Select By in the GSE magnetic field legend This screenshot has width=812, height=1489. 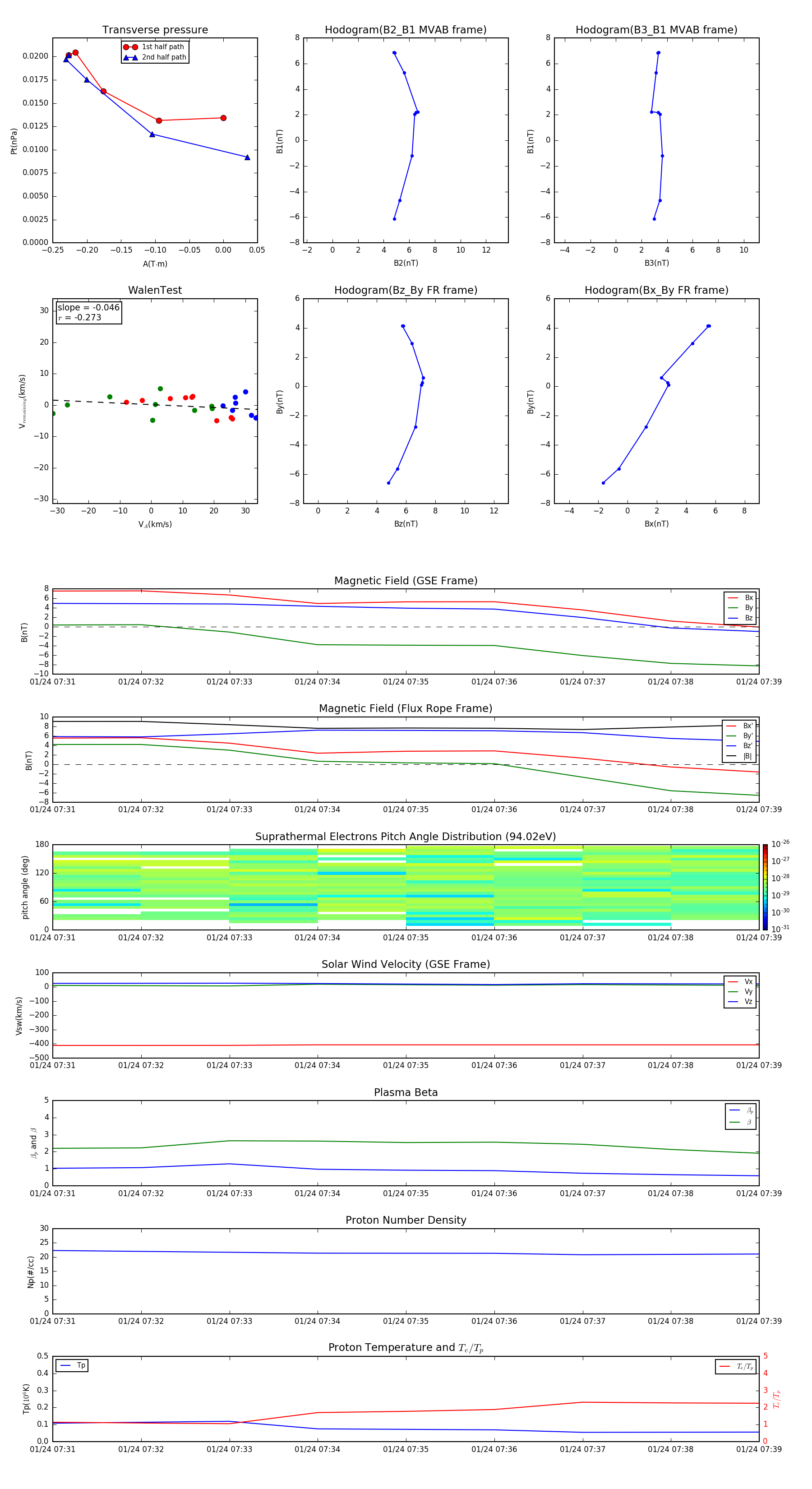740,608
